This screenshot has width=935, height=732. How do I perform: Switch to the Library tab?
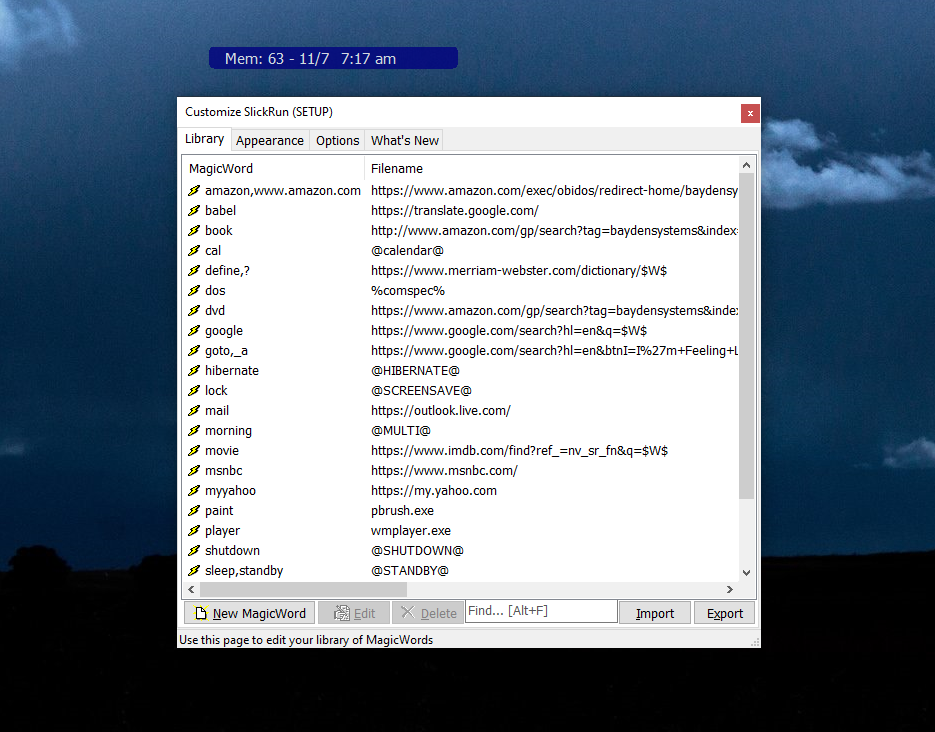click(x=205, y=139)
